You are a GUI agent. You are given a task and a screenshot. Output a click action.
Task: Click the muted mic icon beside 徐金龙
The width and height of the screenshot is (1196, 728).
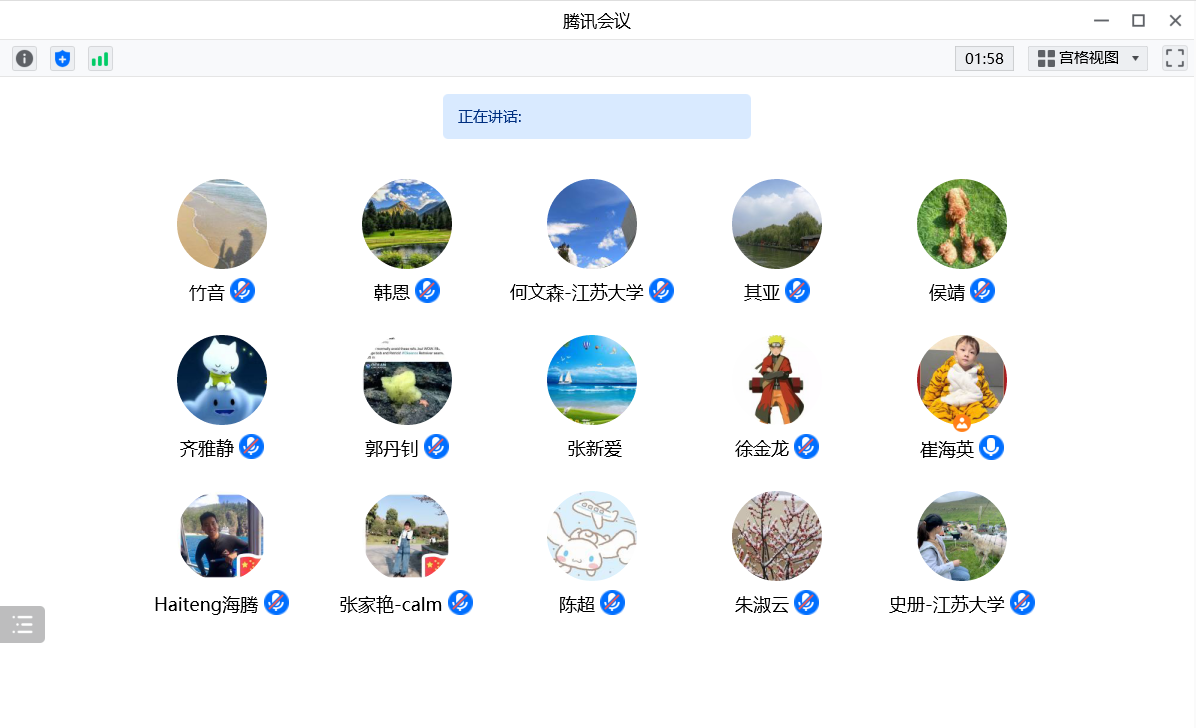point(807,447)
